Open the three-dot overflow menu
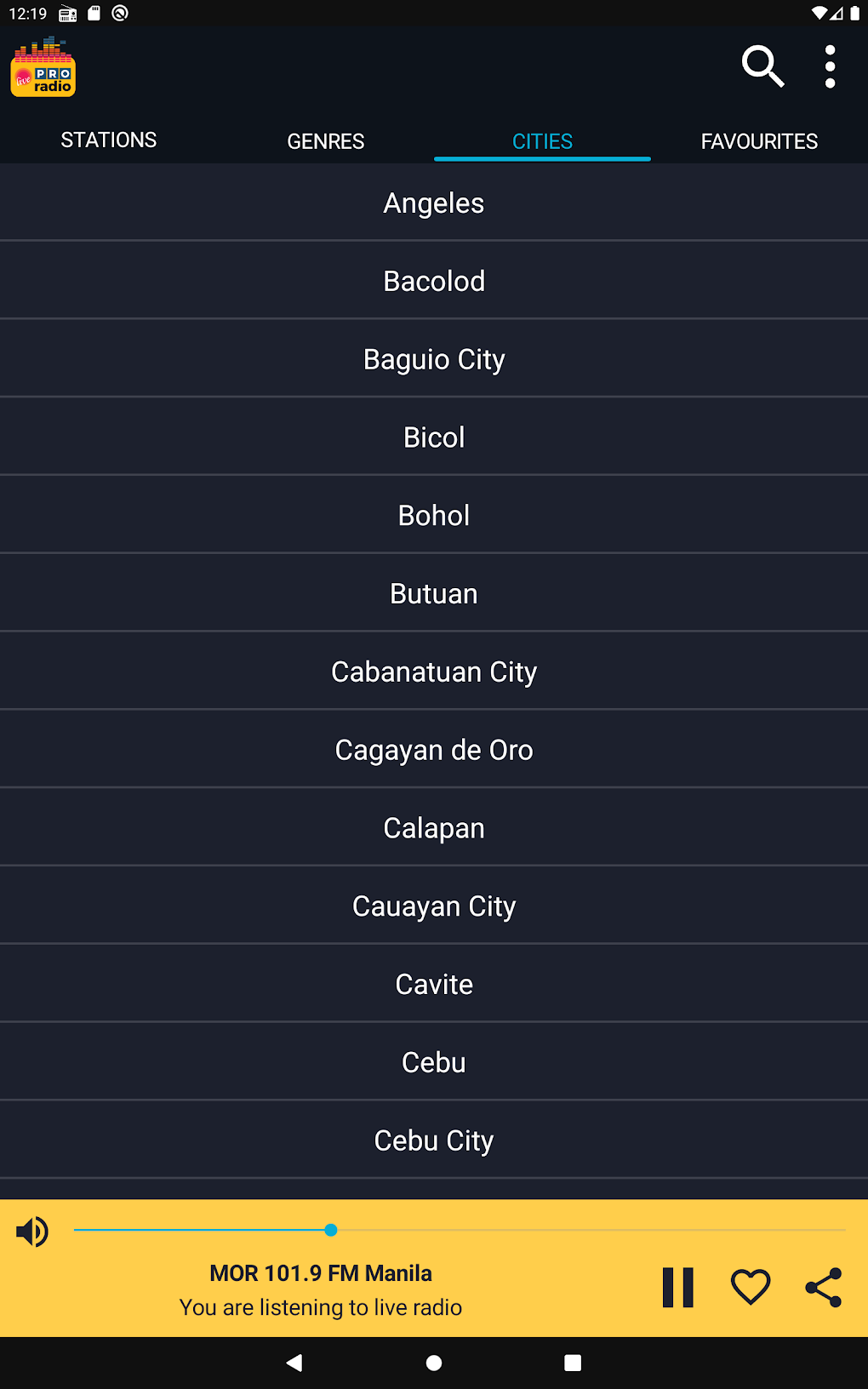 [x=830, y=66]
